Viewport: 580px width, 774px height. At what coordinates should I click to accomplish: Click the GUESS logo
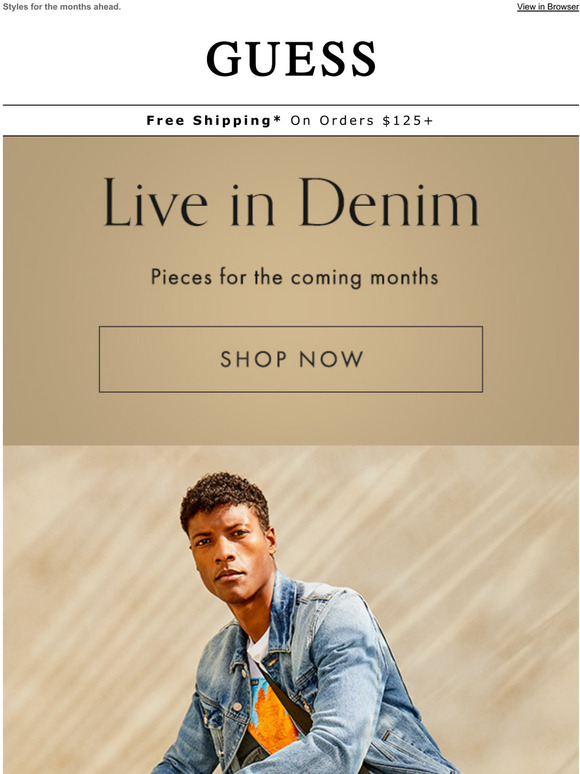tap(291, 59)
